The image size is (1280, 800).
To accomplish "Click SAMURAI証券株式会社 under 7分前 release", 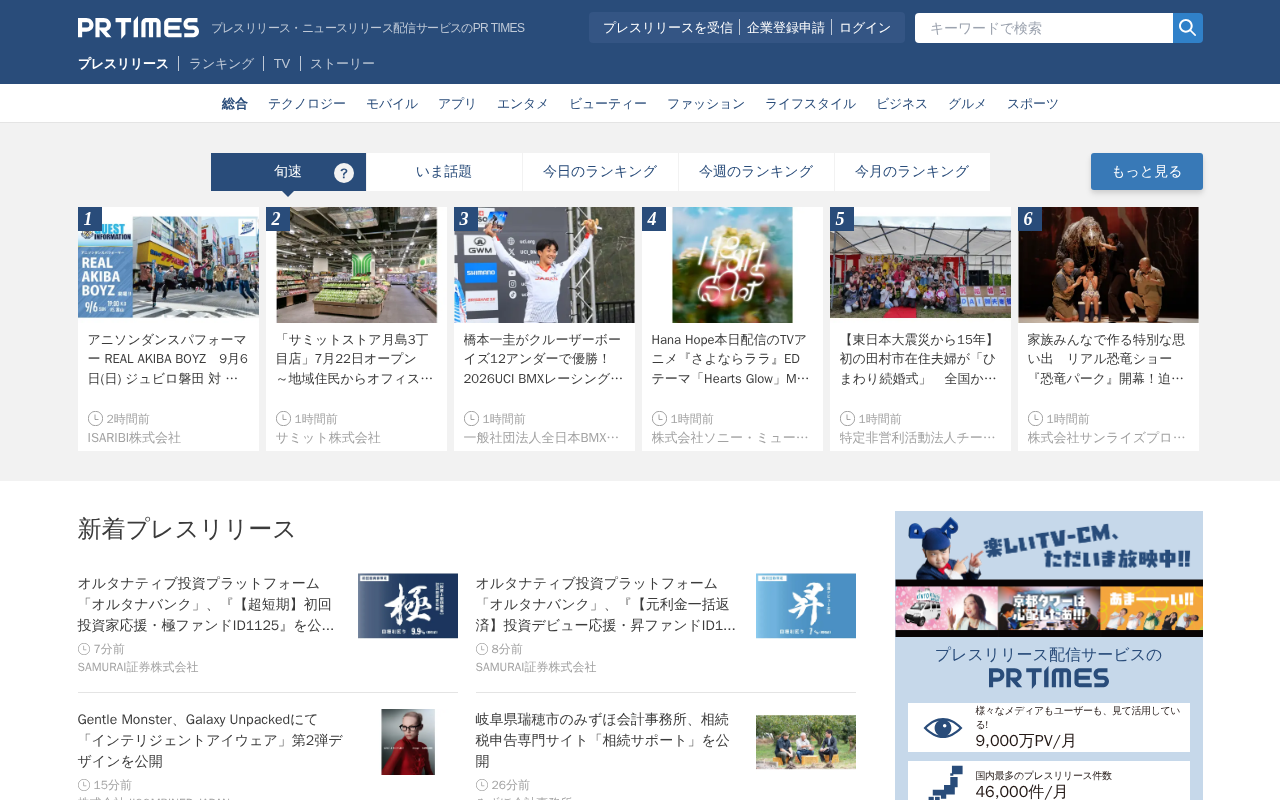I will pyautogui.click(x=138, y=667).
